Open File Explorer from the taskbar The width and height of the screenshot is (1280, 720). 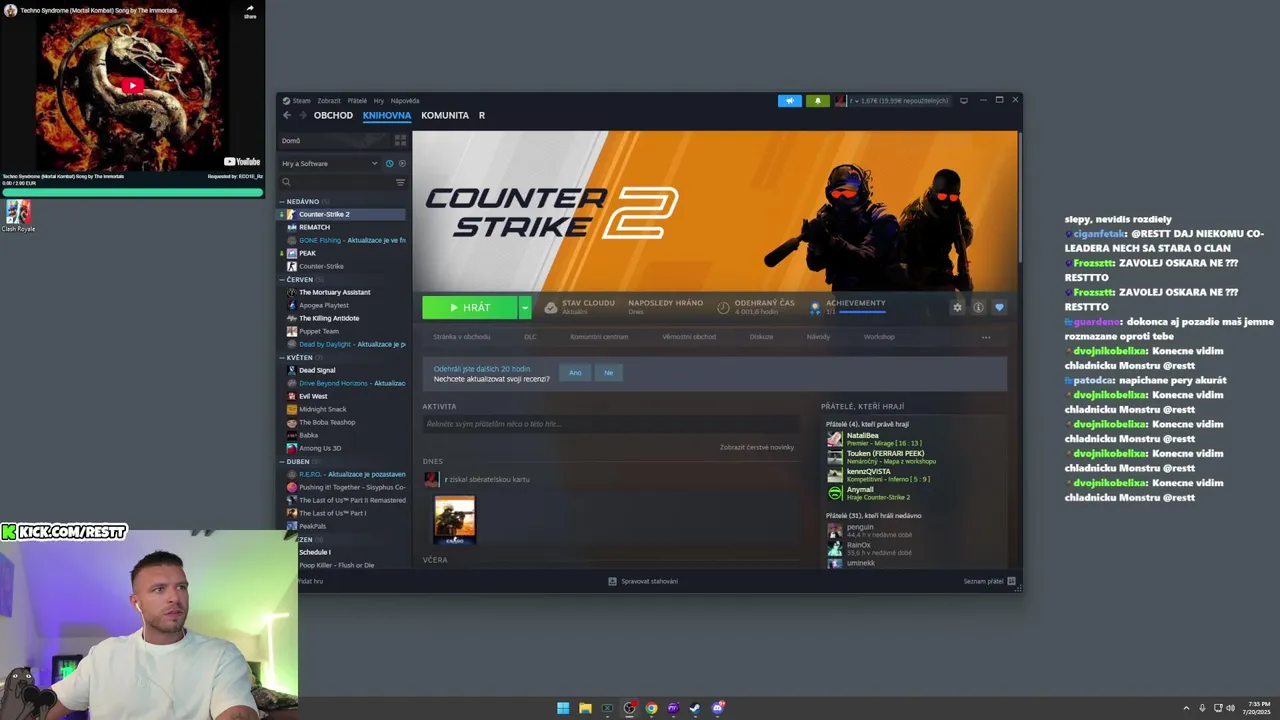tap(585, 708)
